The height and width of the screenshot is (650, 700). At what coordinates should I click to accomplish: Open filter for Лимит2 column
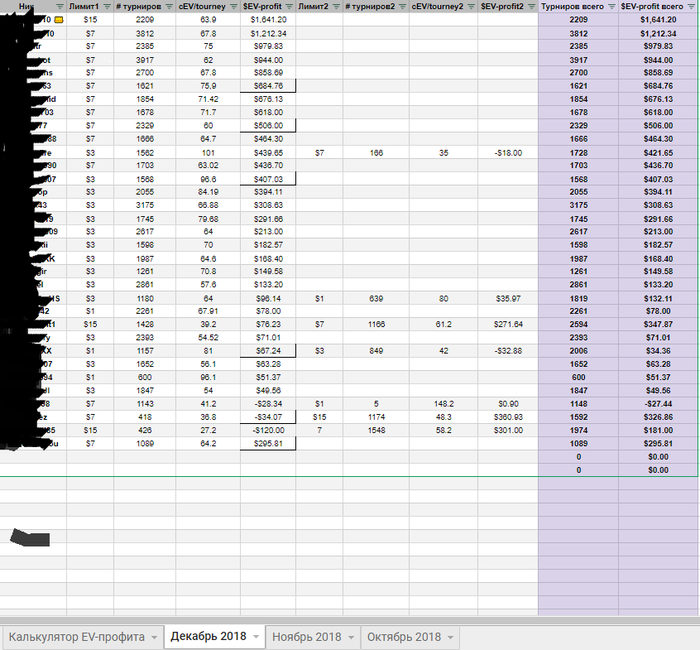coord(337,7)
